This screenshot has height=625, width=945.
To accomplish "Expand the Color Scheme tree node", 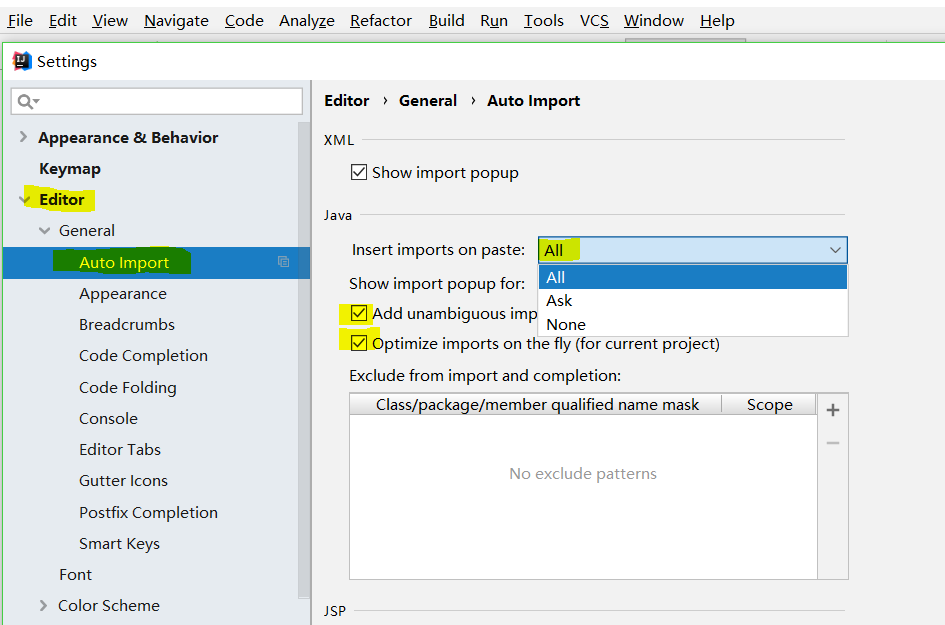I will point(43,605).
